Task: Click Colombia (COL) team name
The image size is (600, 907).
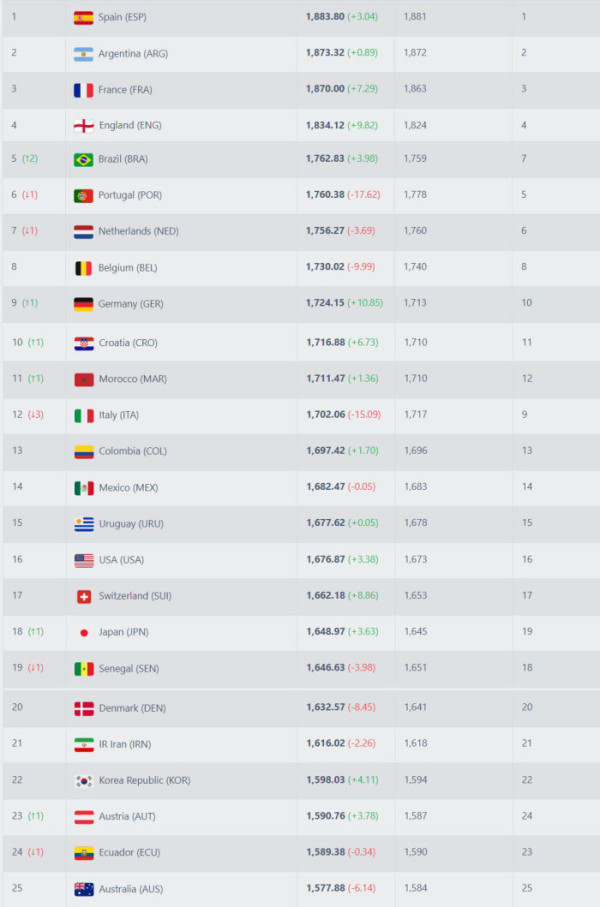Action: [x=133, y=451]
